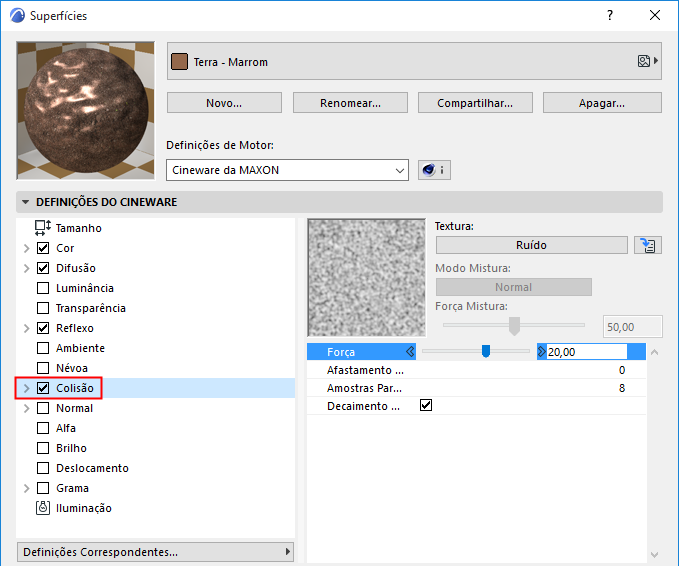679x566 pixels.
Task: Uncheck the Reflexo checkbox
Action: click(x=43, y=328)
